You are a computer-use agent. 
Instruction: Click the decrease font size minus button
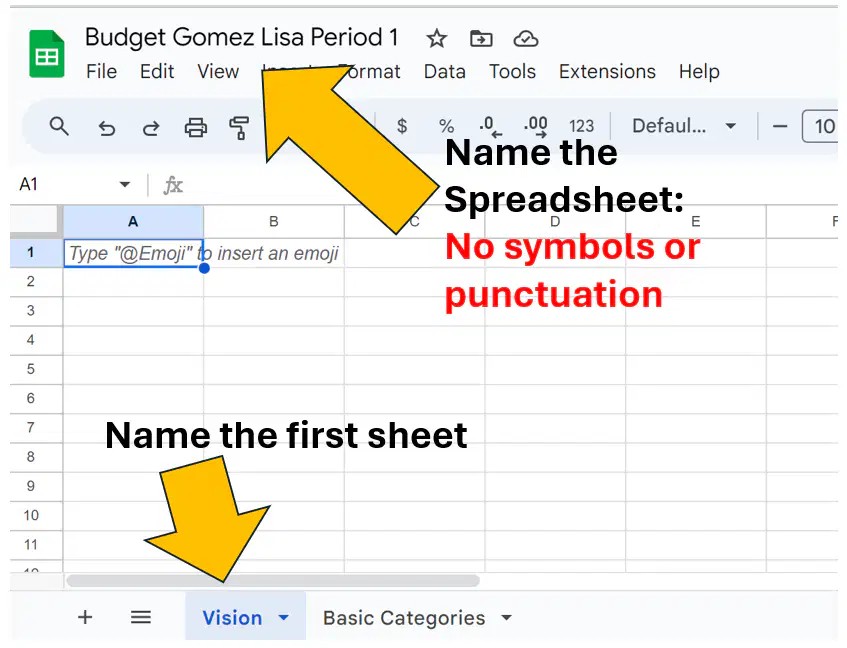[779, 126]
